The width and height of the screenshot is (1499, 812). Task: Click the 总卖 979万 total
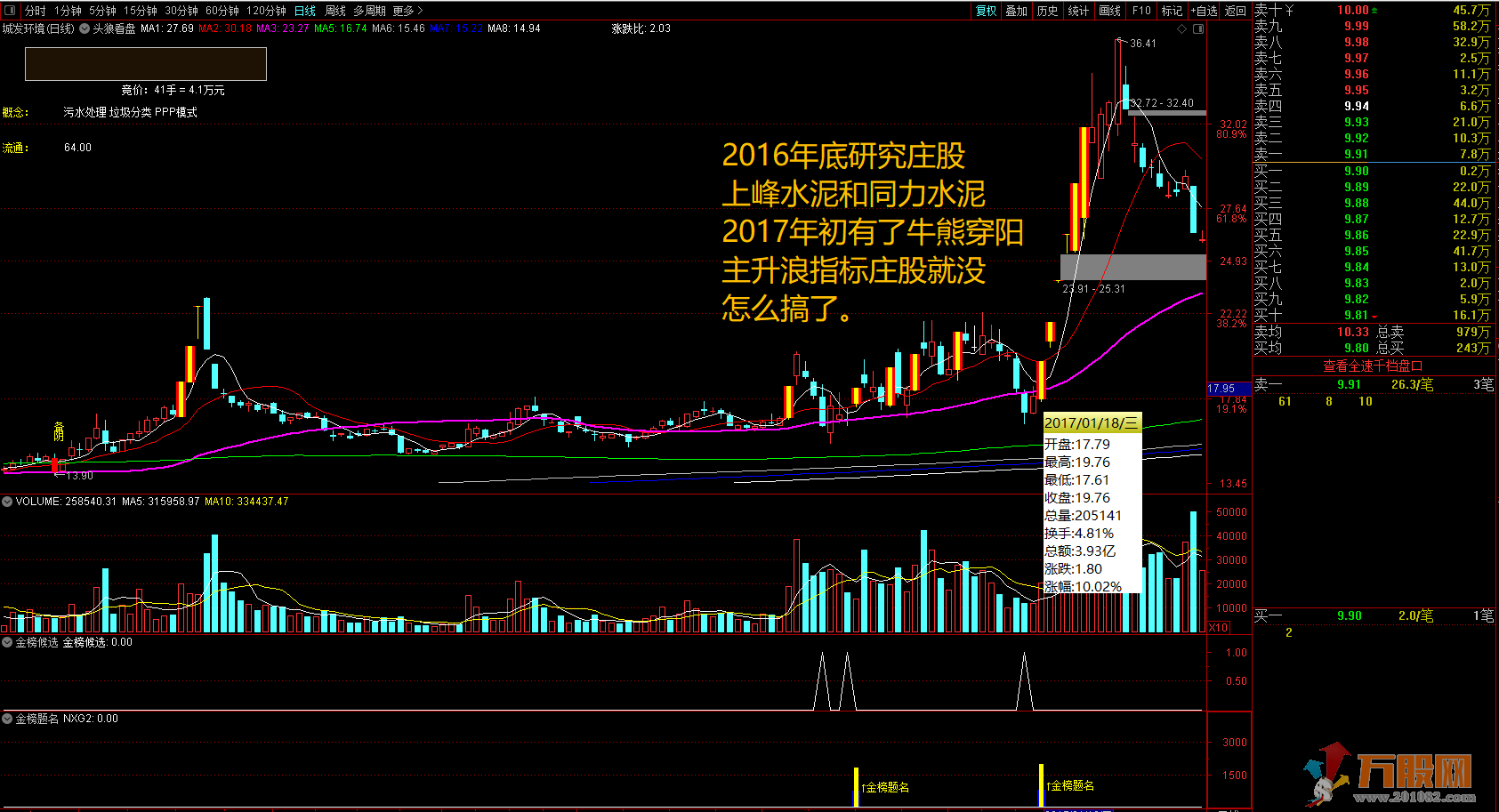pyautogui.click(x=1434, y=332)
